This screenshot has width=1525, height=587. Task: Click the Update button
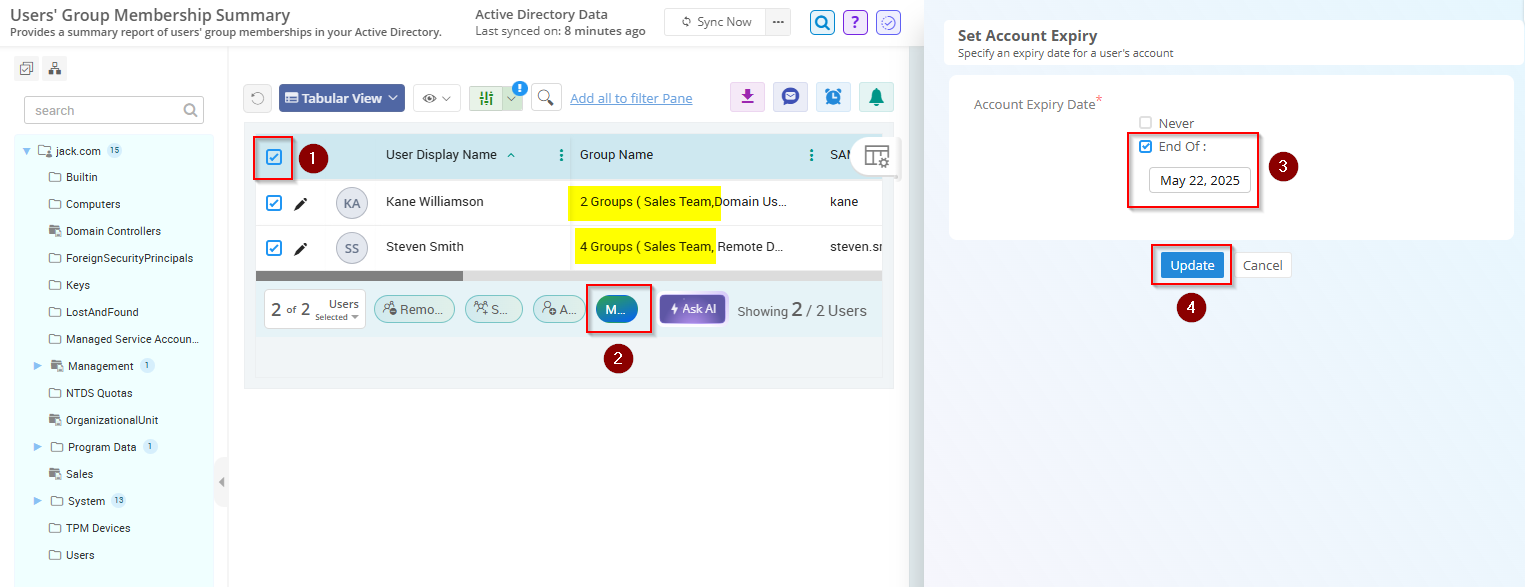[1191, 265]
